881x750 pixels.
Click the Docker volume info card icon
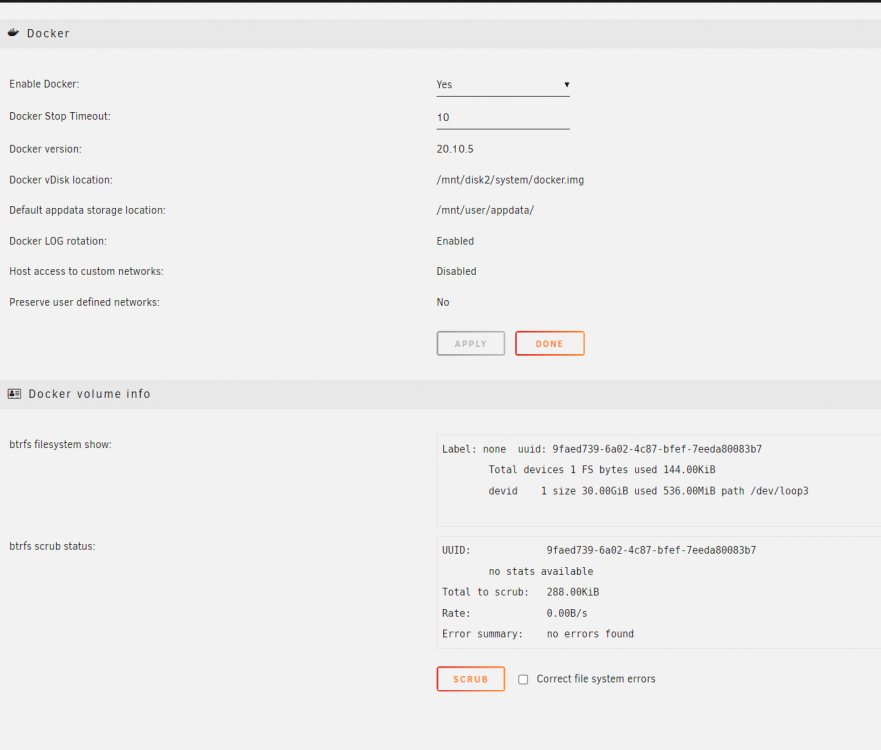point(14,393)
